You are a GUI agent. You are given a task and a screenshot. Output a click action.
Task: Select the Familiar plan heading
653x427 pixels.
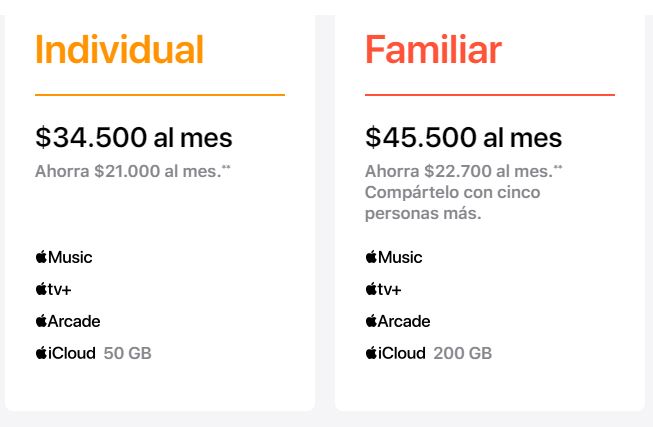coord(433,49)
